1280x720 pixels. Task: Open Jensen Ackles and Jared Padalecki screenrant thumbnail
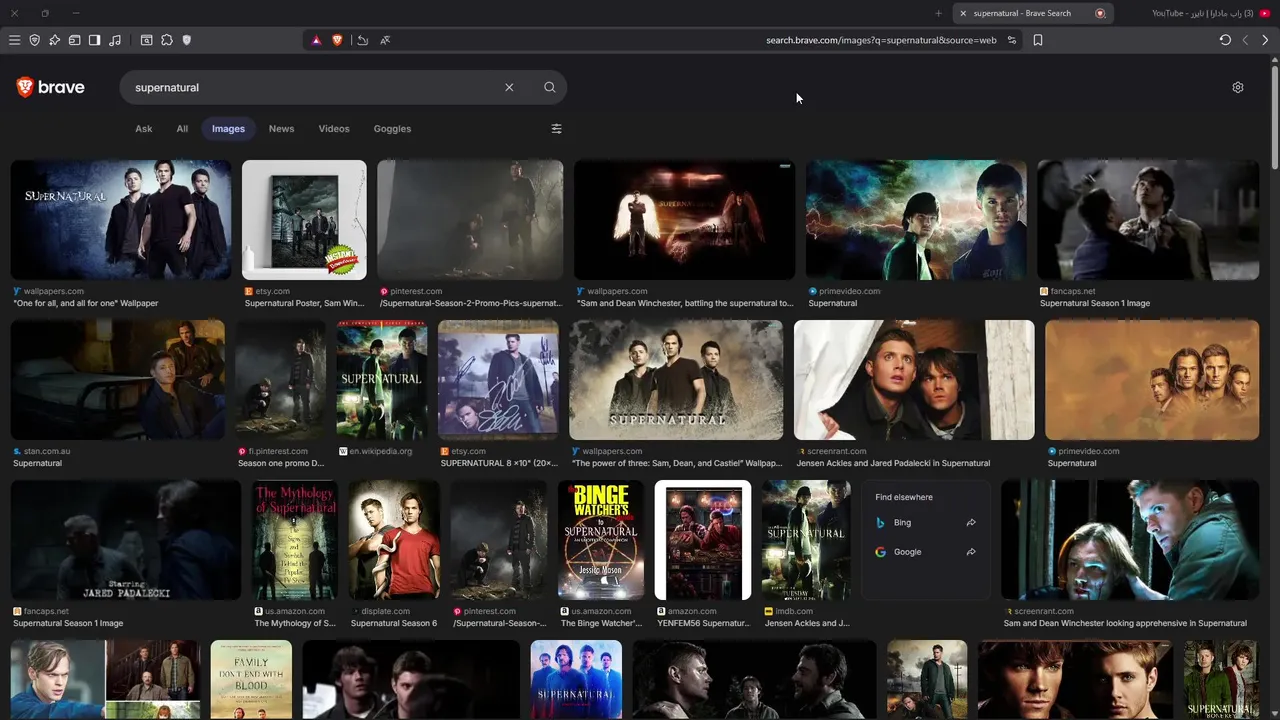pyautogui.click(x=914, y=380)
